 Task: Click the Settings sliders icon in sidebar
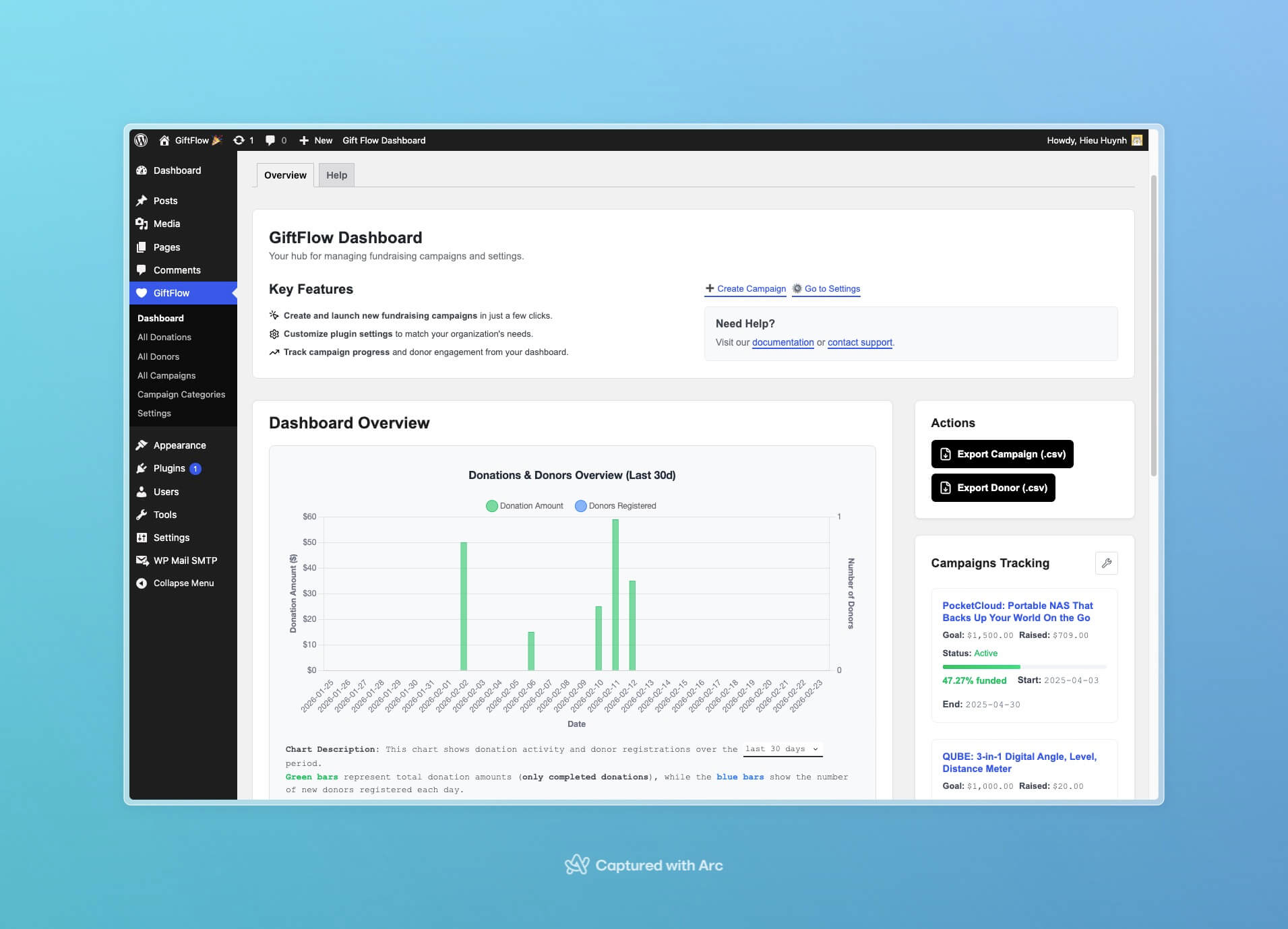point(142,538)
